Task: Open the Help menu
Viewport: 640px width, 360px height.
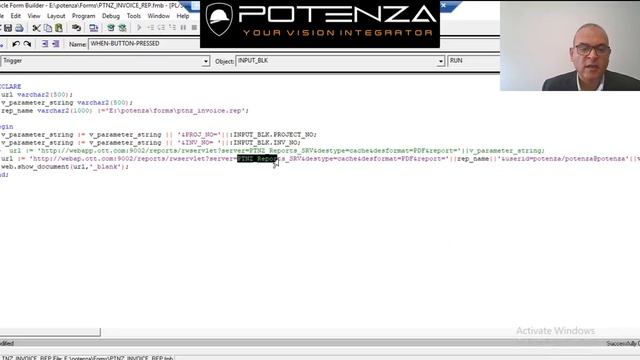Action: point(182,16)
